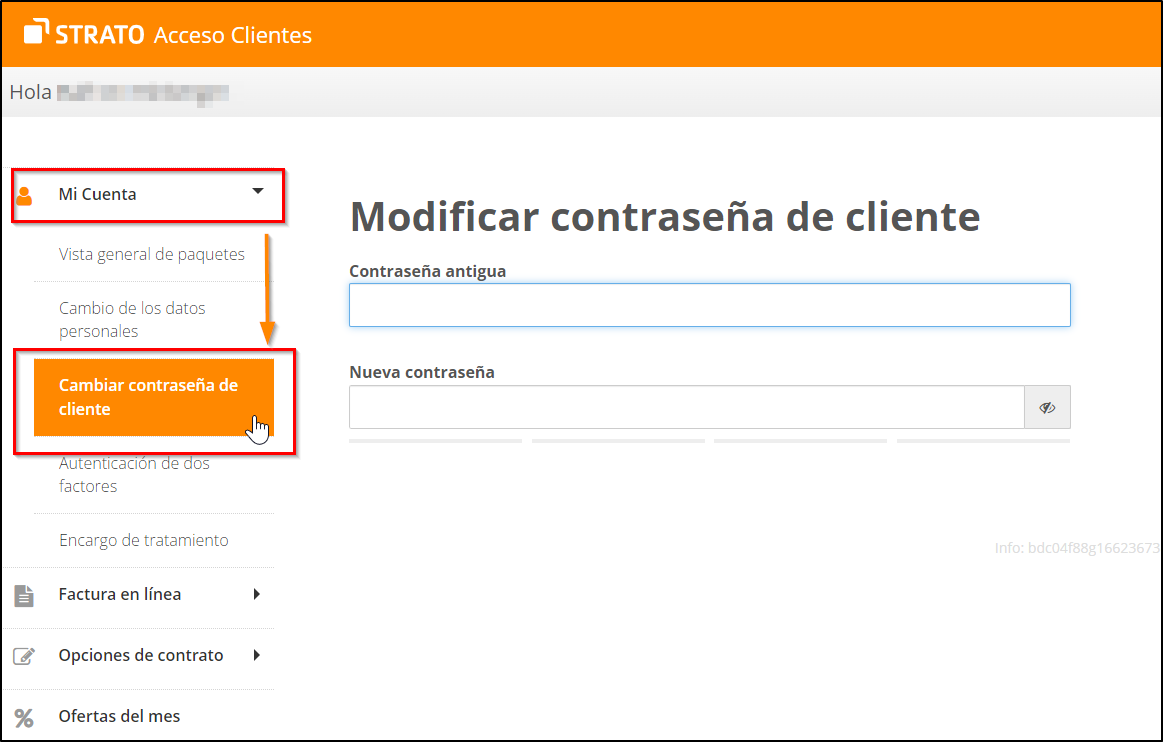Image resolution: width=1163 pixels, height=742 pixels.
Task: Click the Nueva contraseña input field
Action: (685, 407)
